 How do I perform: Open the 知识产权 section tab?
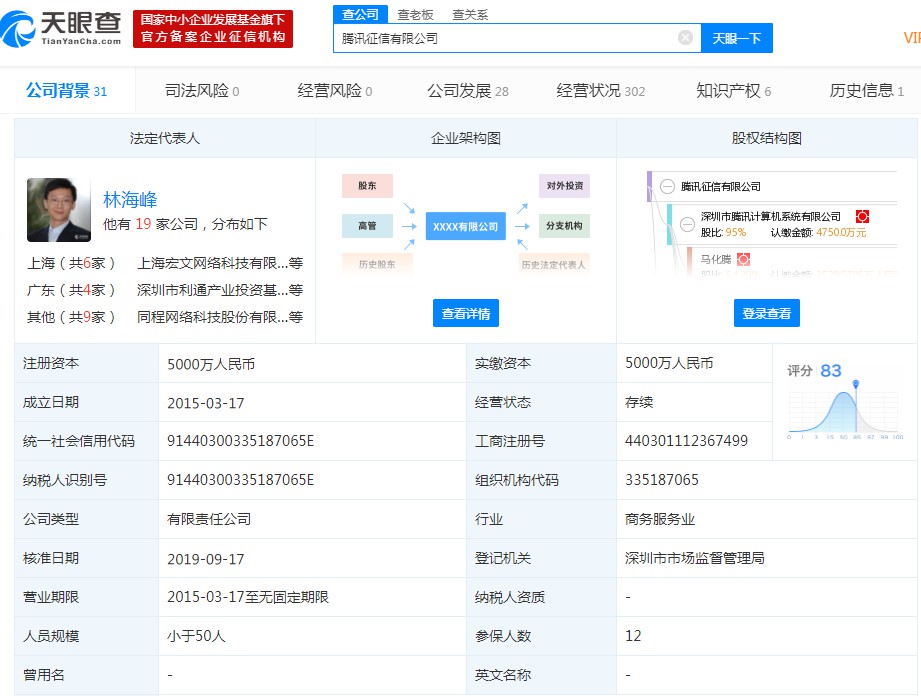(x=733, y=90)
